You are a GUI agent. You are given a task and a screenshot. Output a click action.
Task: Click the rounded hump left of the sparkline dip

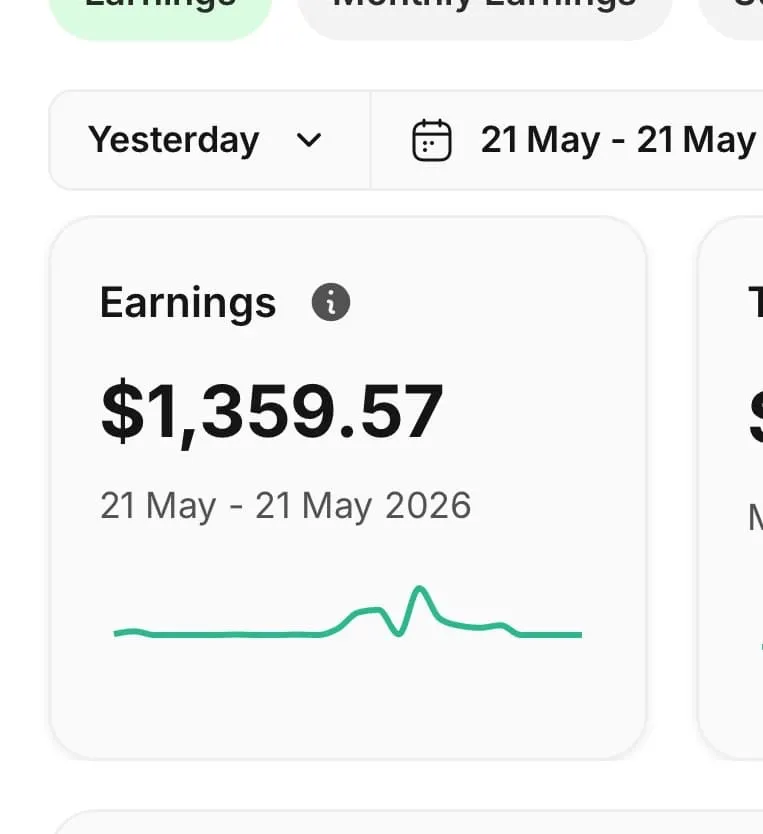(x=368, y=612)
